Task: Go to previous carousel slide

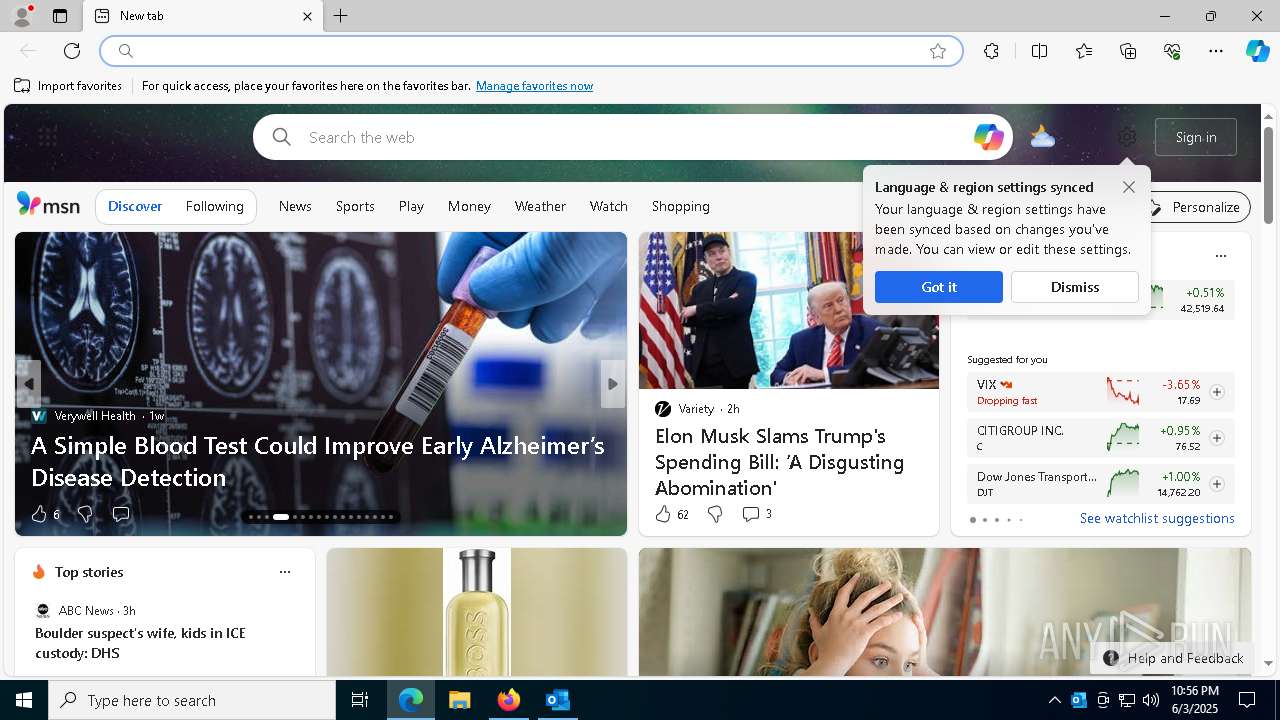Action: click(x=28, y=384)
